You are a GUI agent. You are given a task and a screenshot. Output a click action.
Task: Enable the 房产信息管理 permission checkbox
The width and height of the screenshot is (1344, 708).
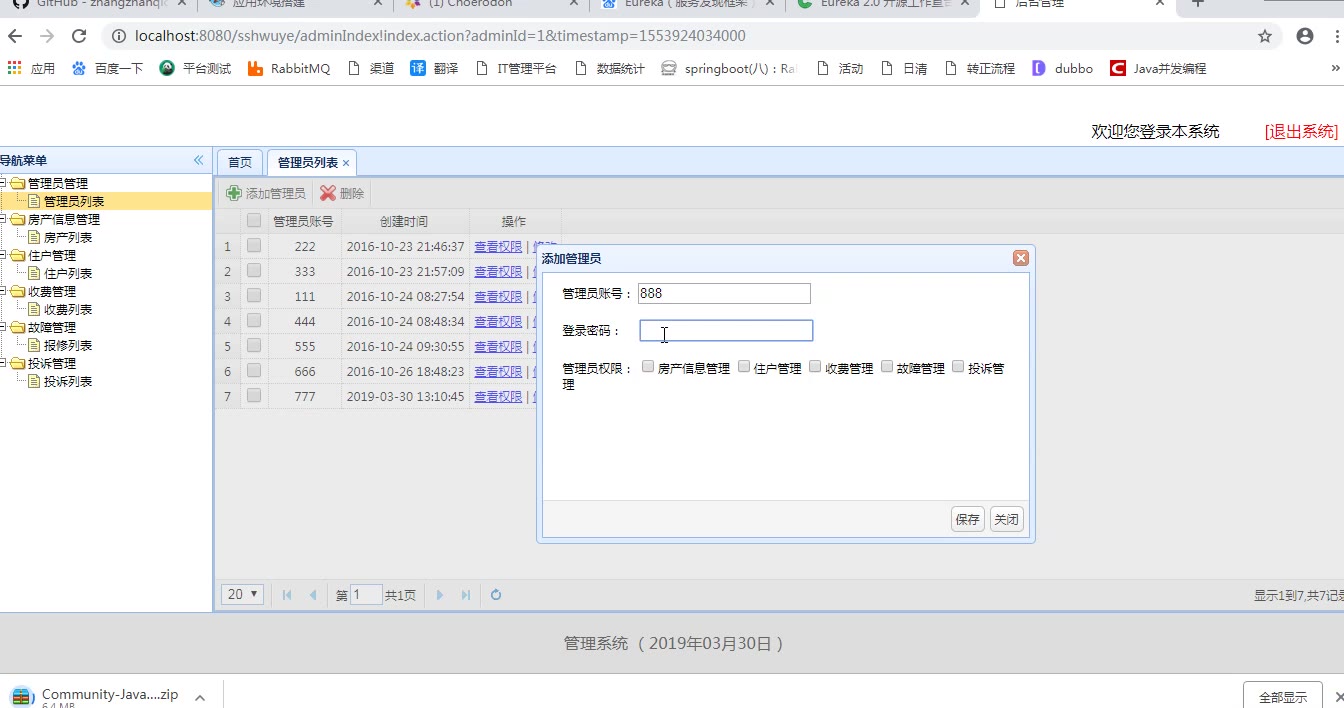tap(648, 367)
